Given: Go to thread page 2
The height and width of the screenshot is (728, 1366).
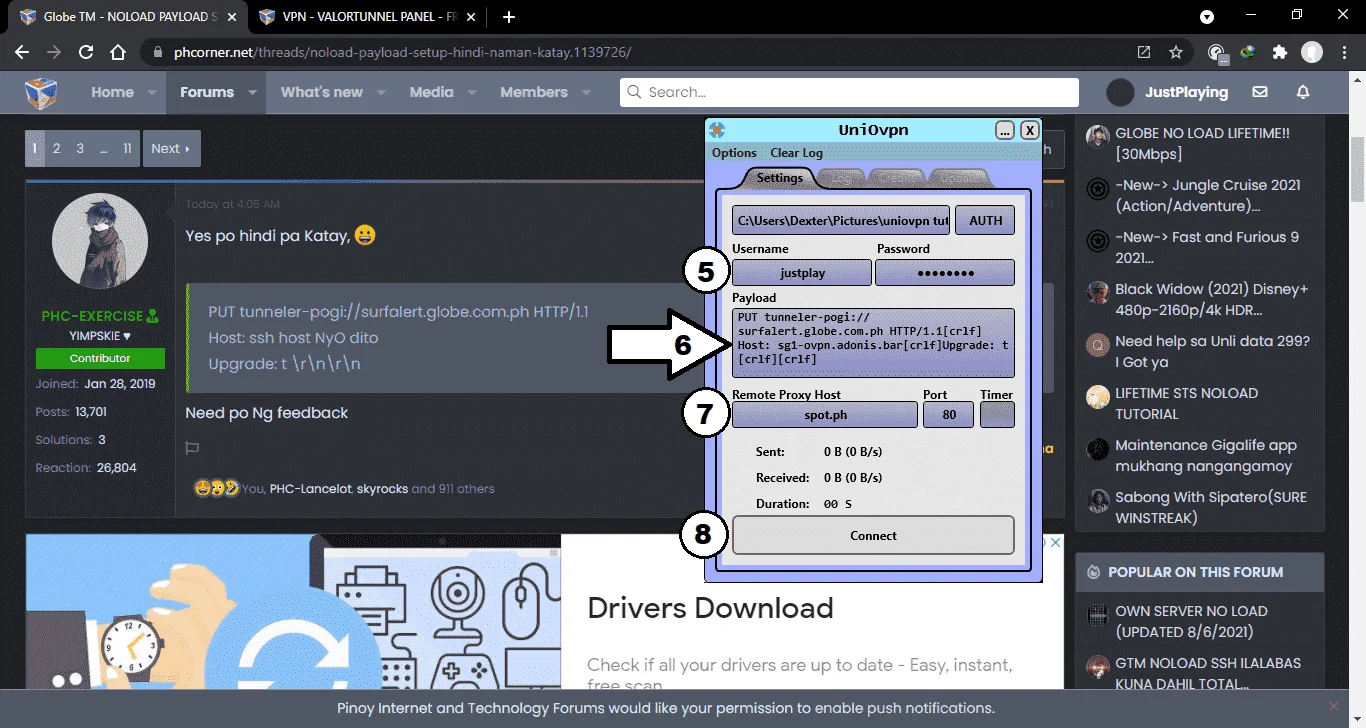Looking at the screenshot, I should [x=56, y=148].
